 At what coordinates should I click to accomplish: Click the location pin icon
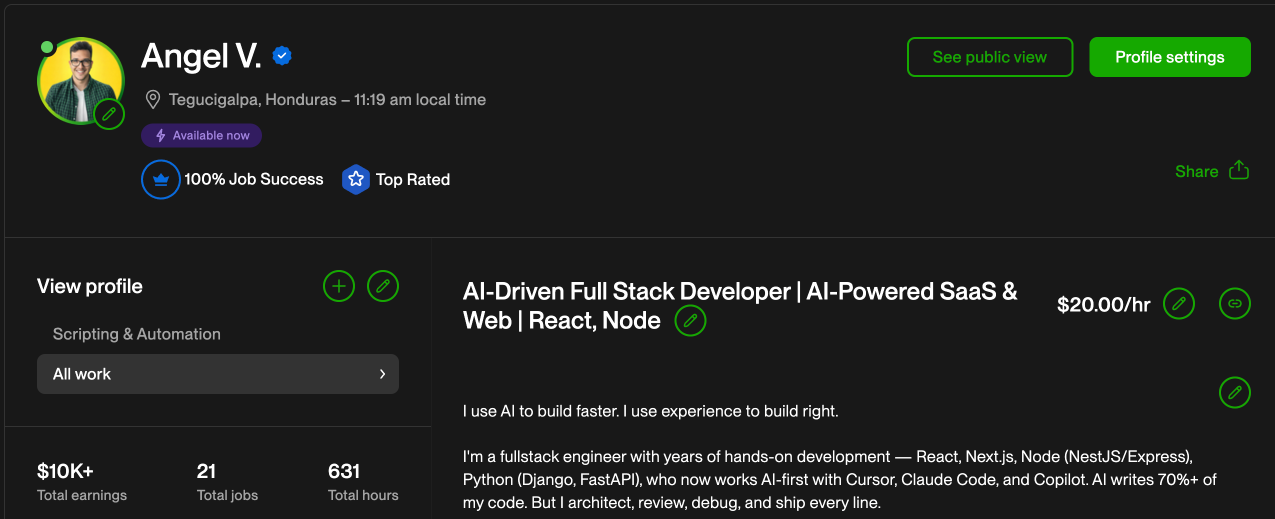coord(152,100)
